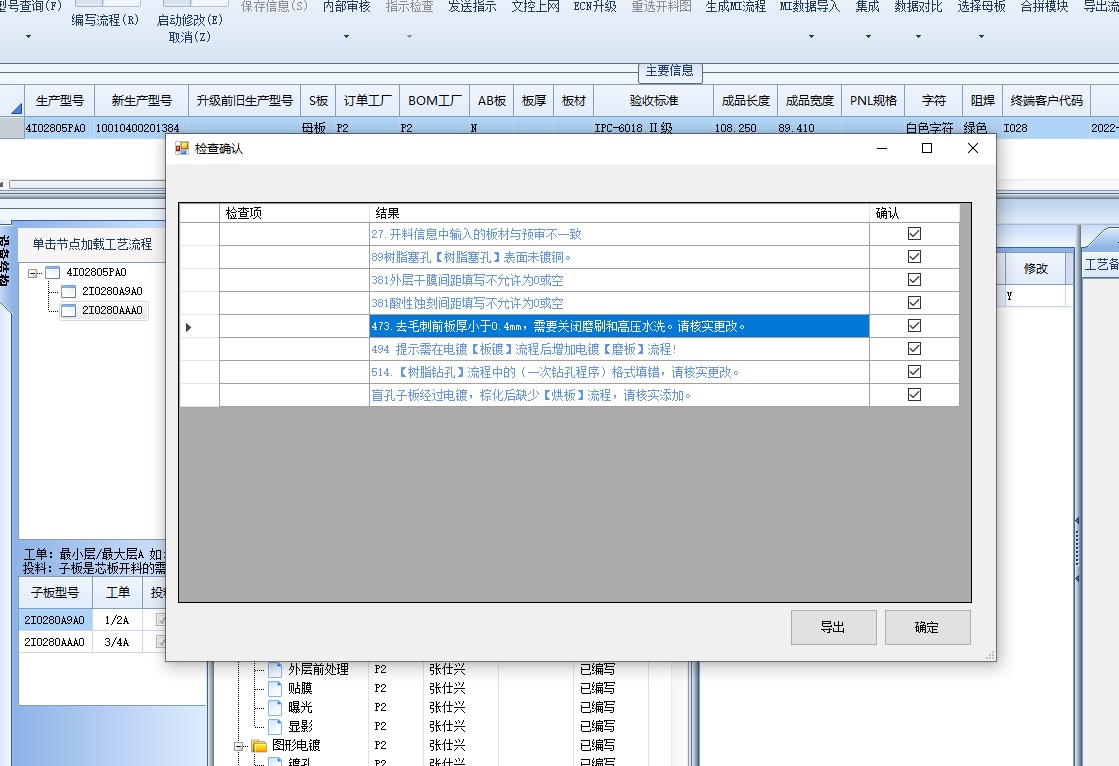Viewport: 1119px width, 766px height.
Task: Click 工单 cell 3/4A
Action: pos(117,642)
